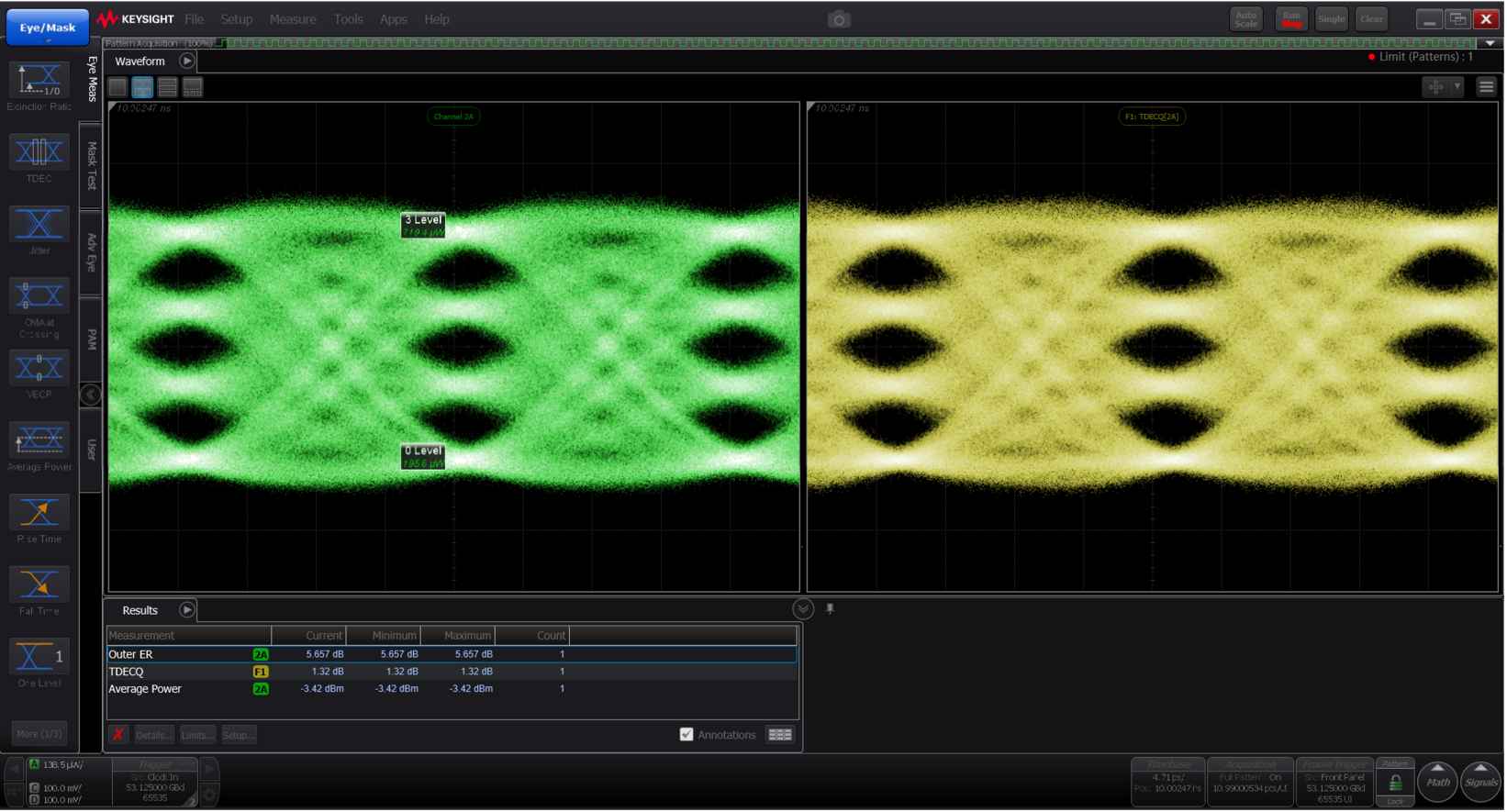Viewport: 1507px width, 812px height.
Task: Start a Jitter measurement
Action: tap(39, 225)
